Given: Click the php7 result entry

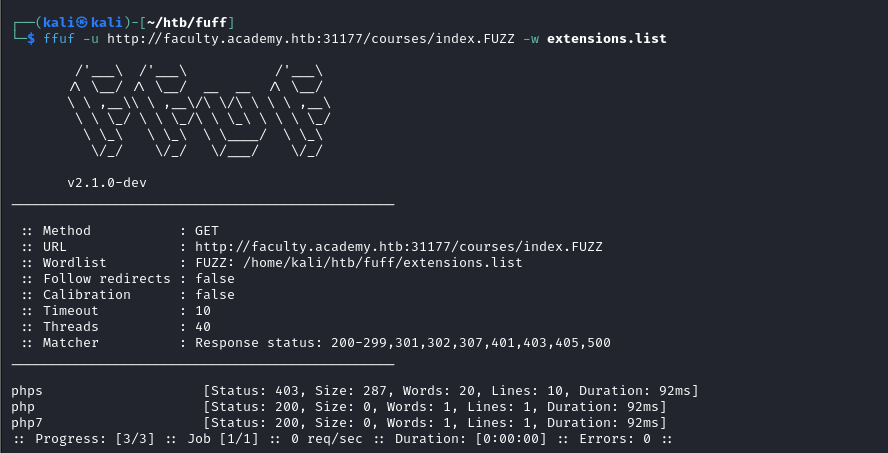Looking at the screenshot, I should coord(27,422).
